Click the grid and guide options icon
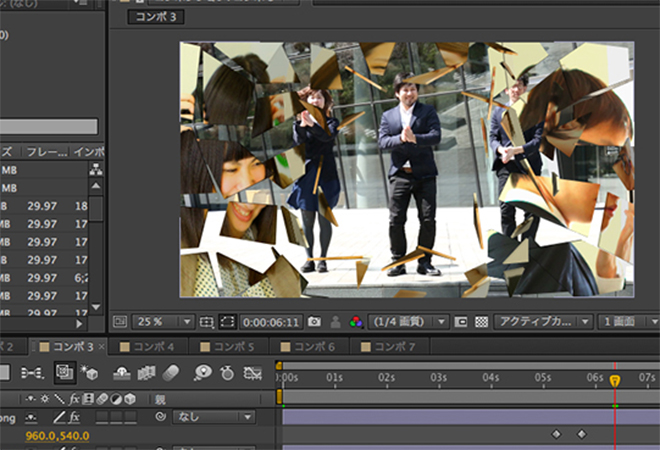The image size is (660, 450). (206, 322)
